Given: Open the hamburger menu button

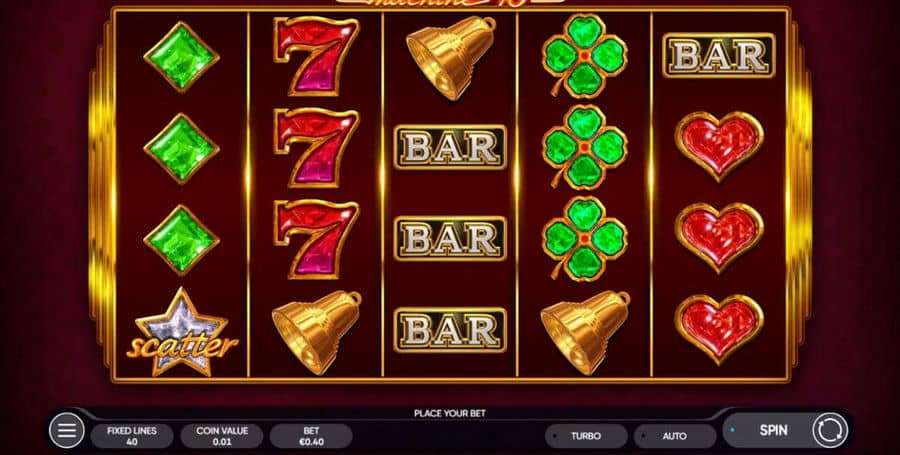Looking at the screenshot, I should 67,430.
